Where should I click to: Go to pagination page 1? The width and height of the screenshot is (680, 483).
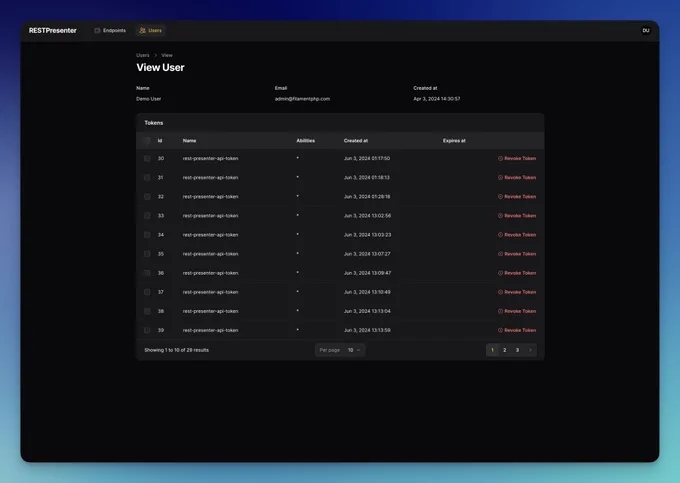[492, 350]
